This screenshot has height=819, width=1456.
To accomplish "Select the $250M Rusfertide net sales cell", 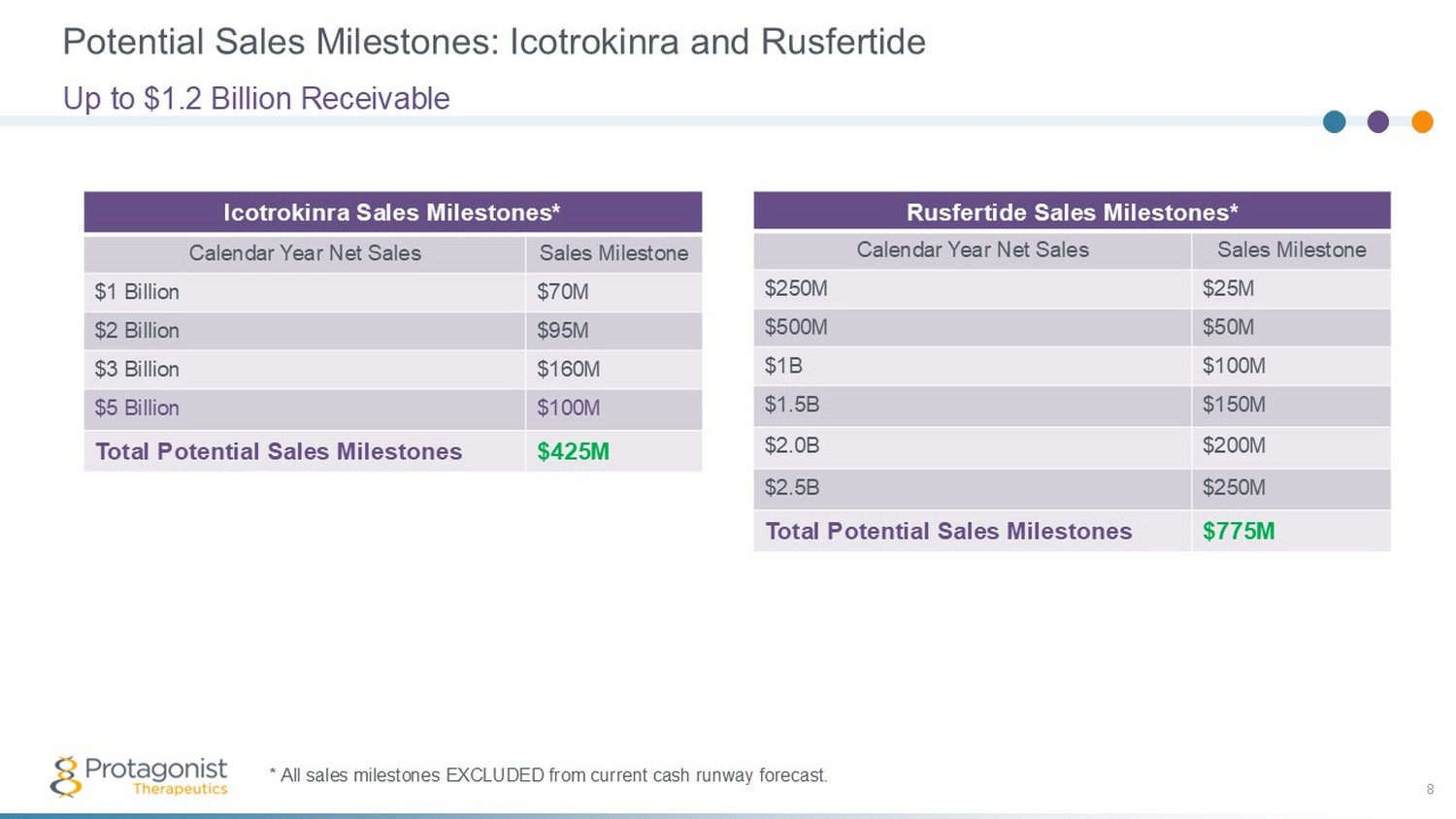I will pyautogui.click(x=796, y=288).
